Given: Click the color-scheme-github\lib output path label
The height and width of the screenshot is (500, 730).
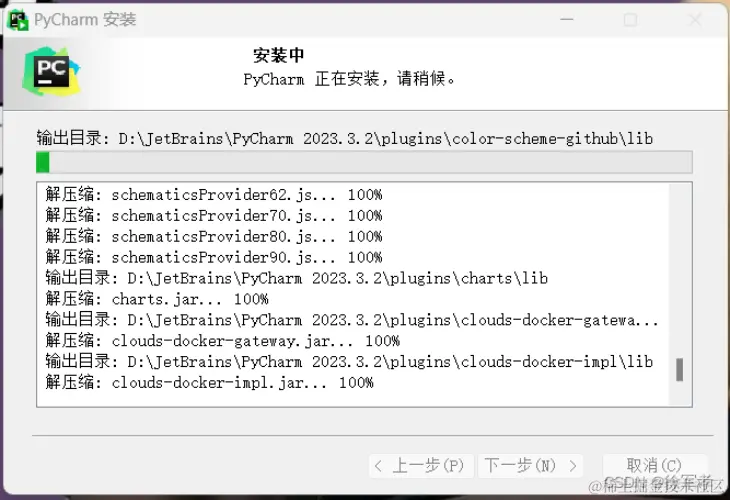Looking at the screenshot, I should tap(345, 139).
